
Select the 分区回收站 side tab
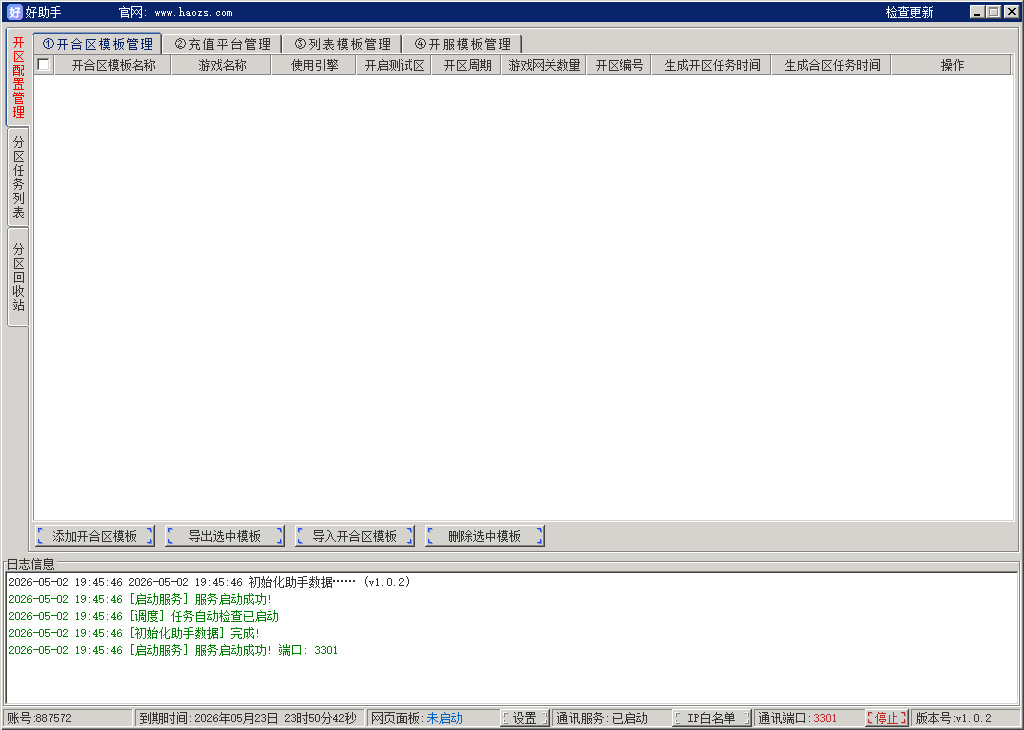click(x=18, y=277)
